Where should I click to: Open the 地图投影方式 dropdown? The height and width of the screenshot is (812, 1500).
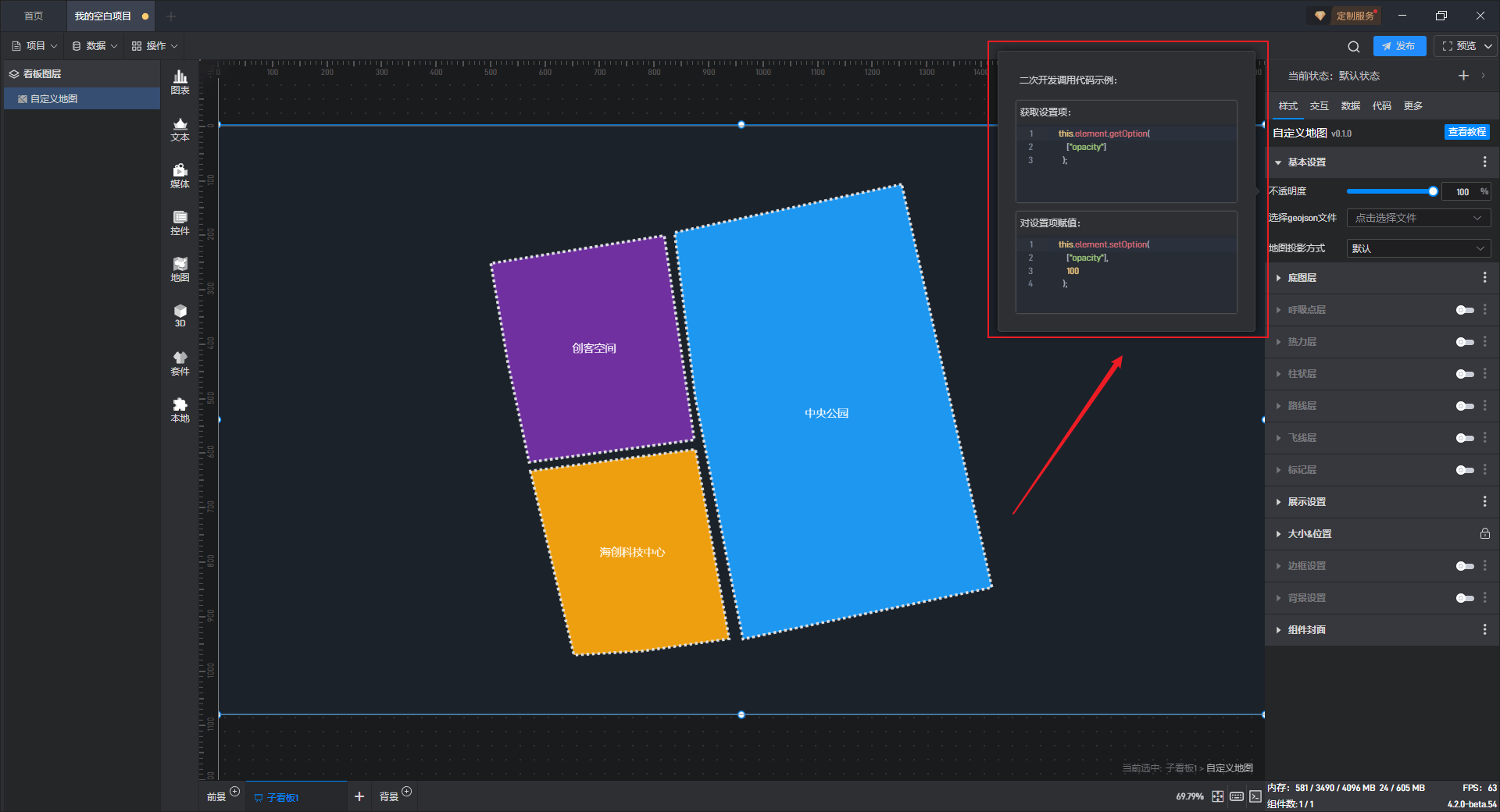(1419, 248)
